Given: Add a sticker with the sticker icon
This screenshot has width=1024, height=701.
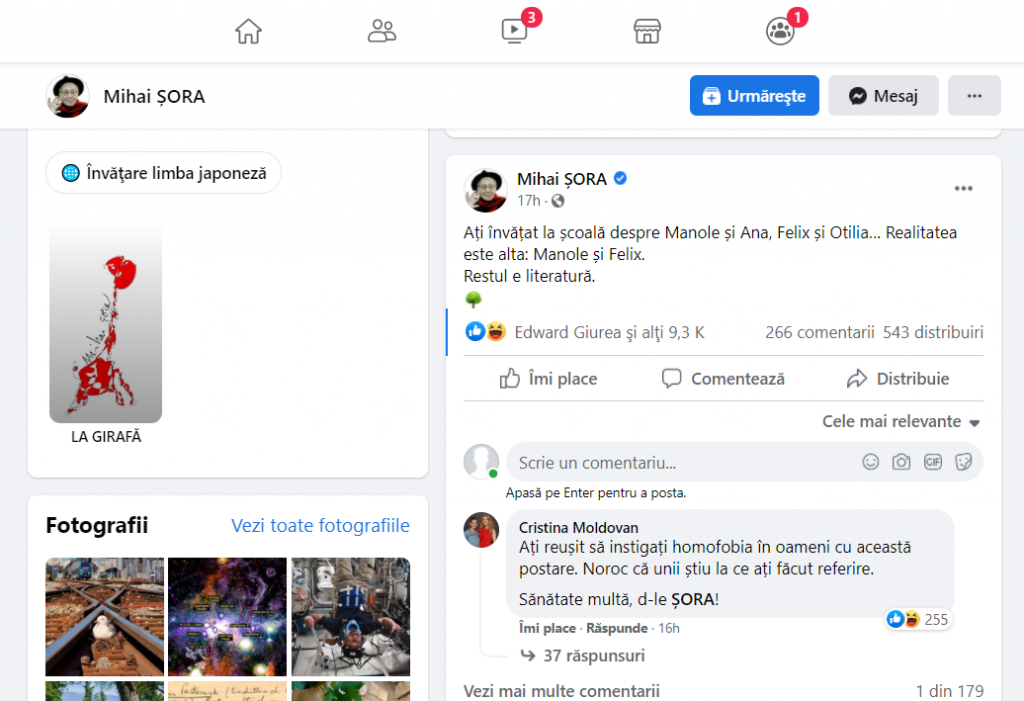Looking at the screenshot, I should tap(963, 463).
